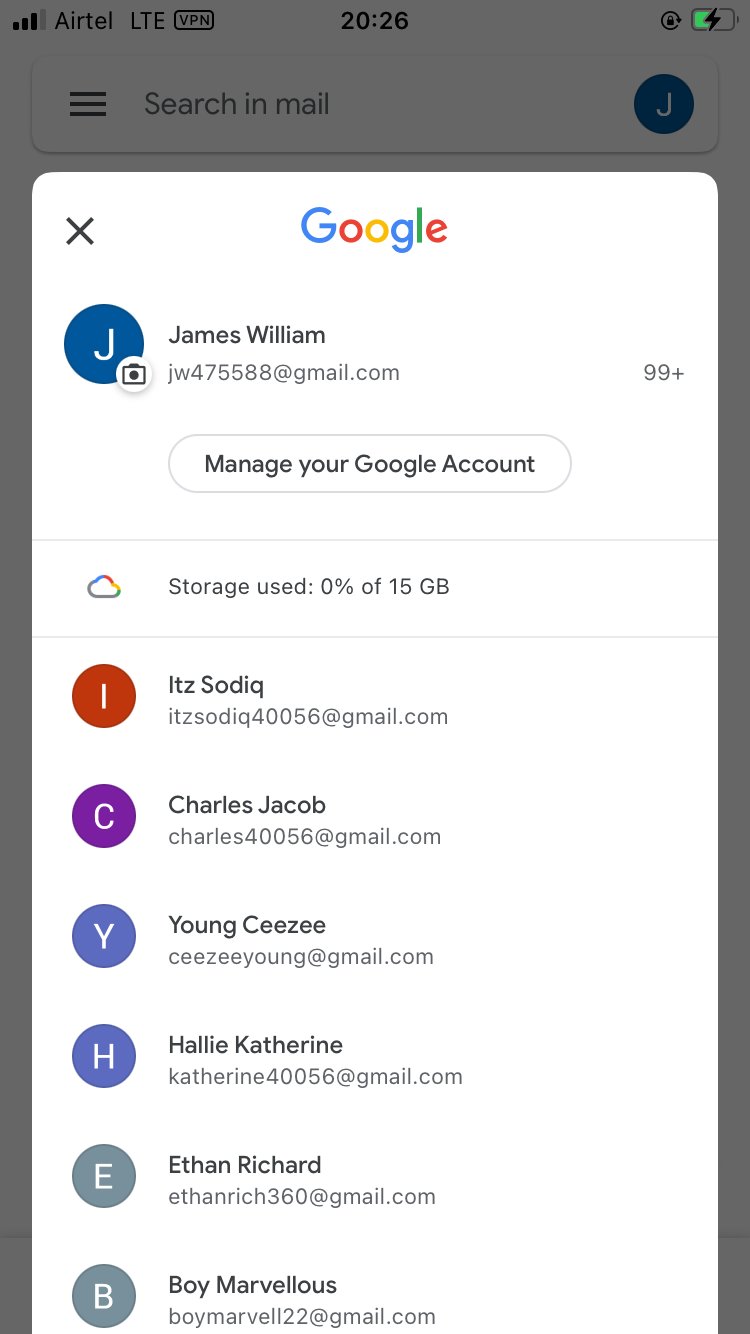Switch to the Itz Sodiq account
Viewport: 750px width, 1334px height.
[375, 697]
